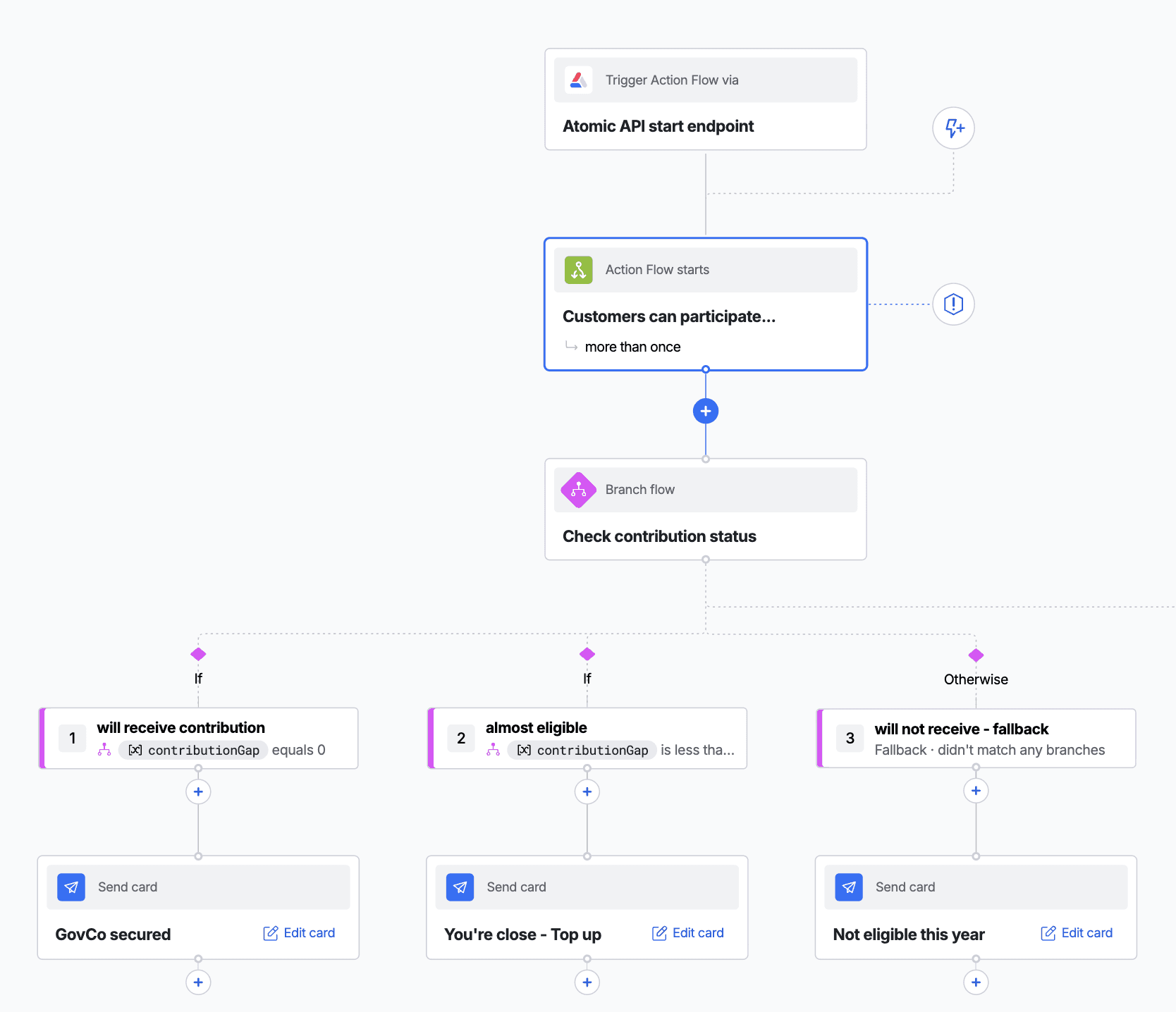Click the send icon on You're close card

[x=460, y=887]
